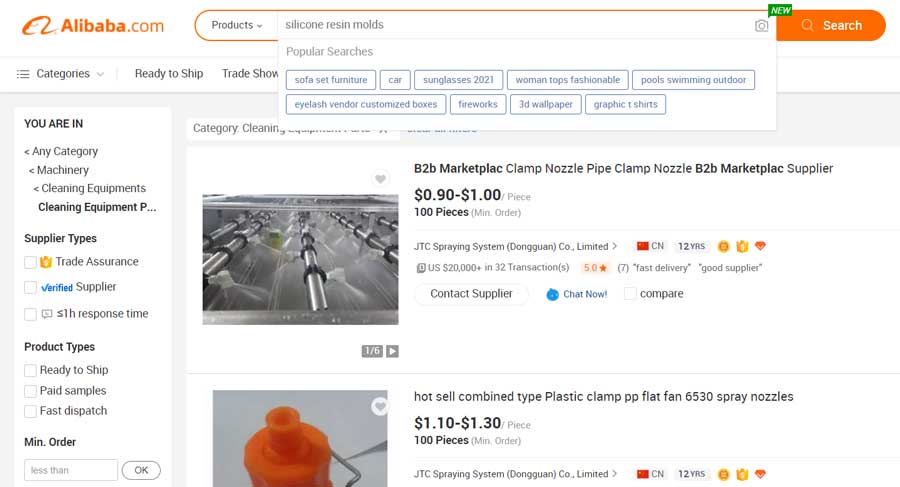Tick the Fast dispatch checkbox
Screen dimensions: 900x487
pyautogui.click(x=30, y=411)
